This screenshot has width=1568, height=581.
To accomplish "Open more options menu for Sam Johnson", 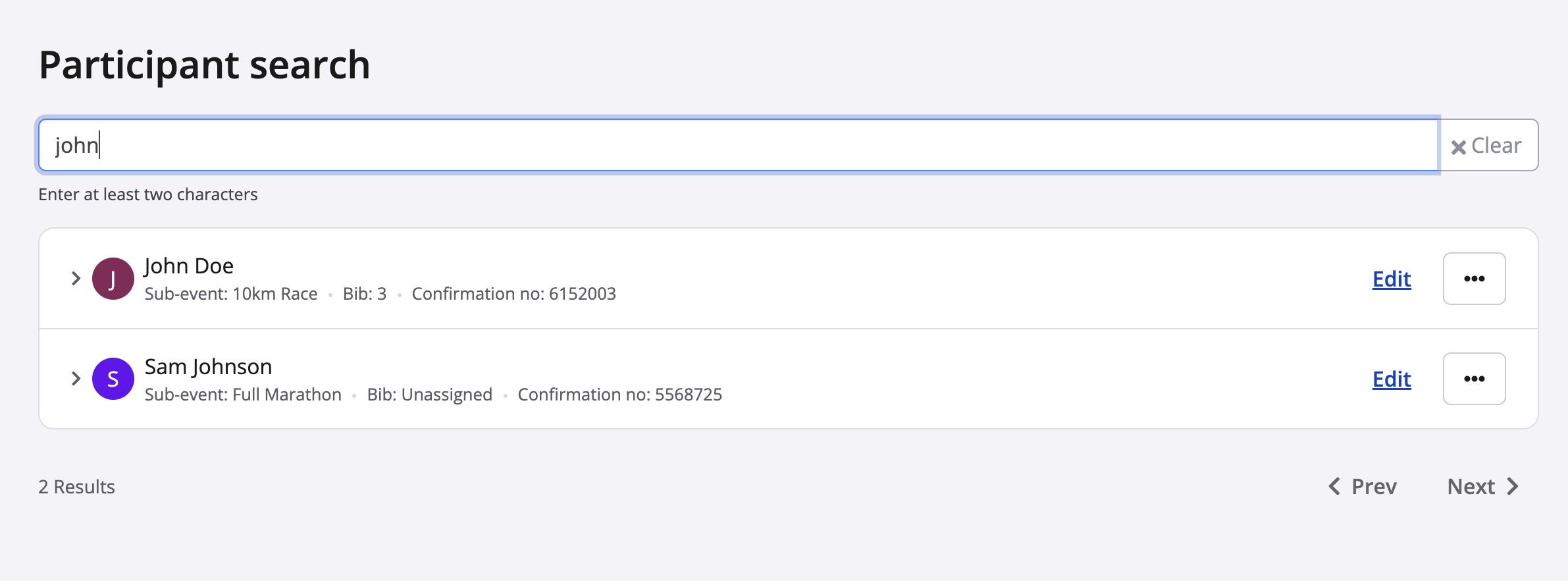I will click(x=1474, y=379).
